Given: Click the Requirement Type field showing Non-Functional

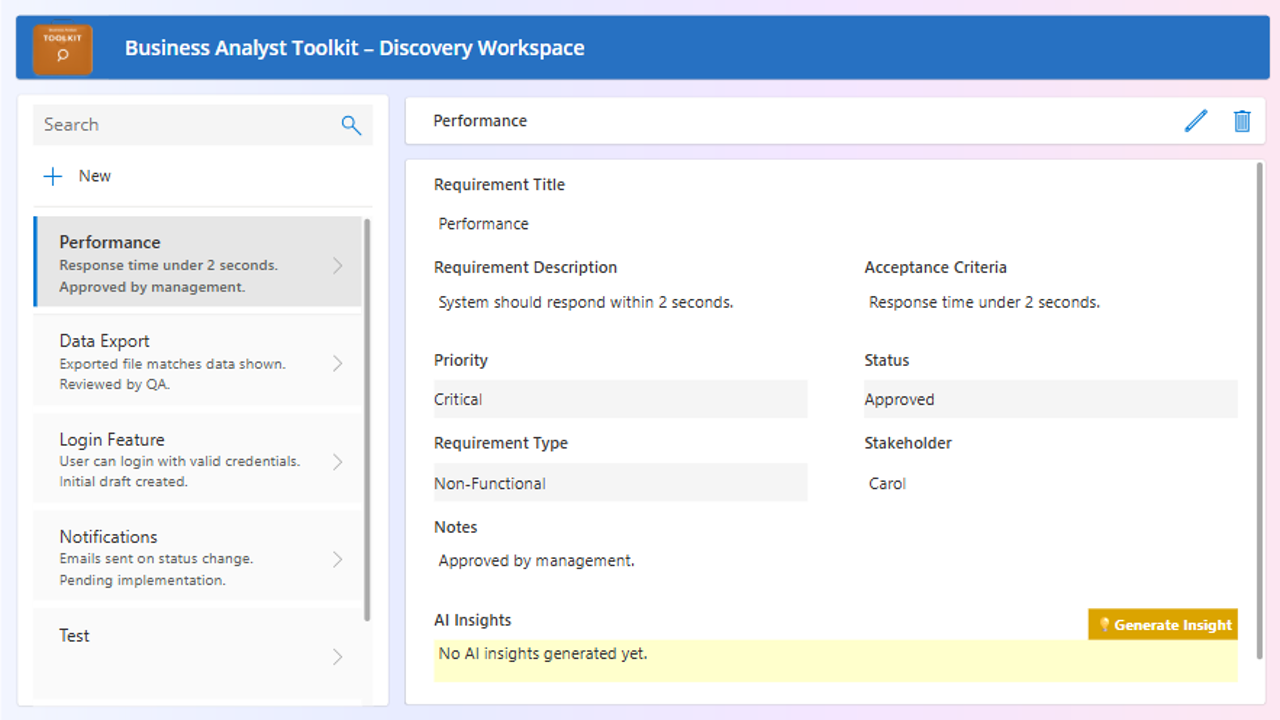Looking at the screenshot, I should [x=620, y=483].
